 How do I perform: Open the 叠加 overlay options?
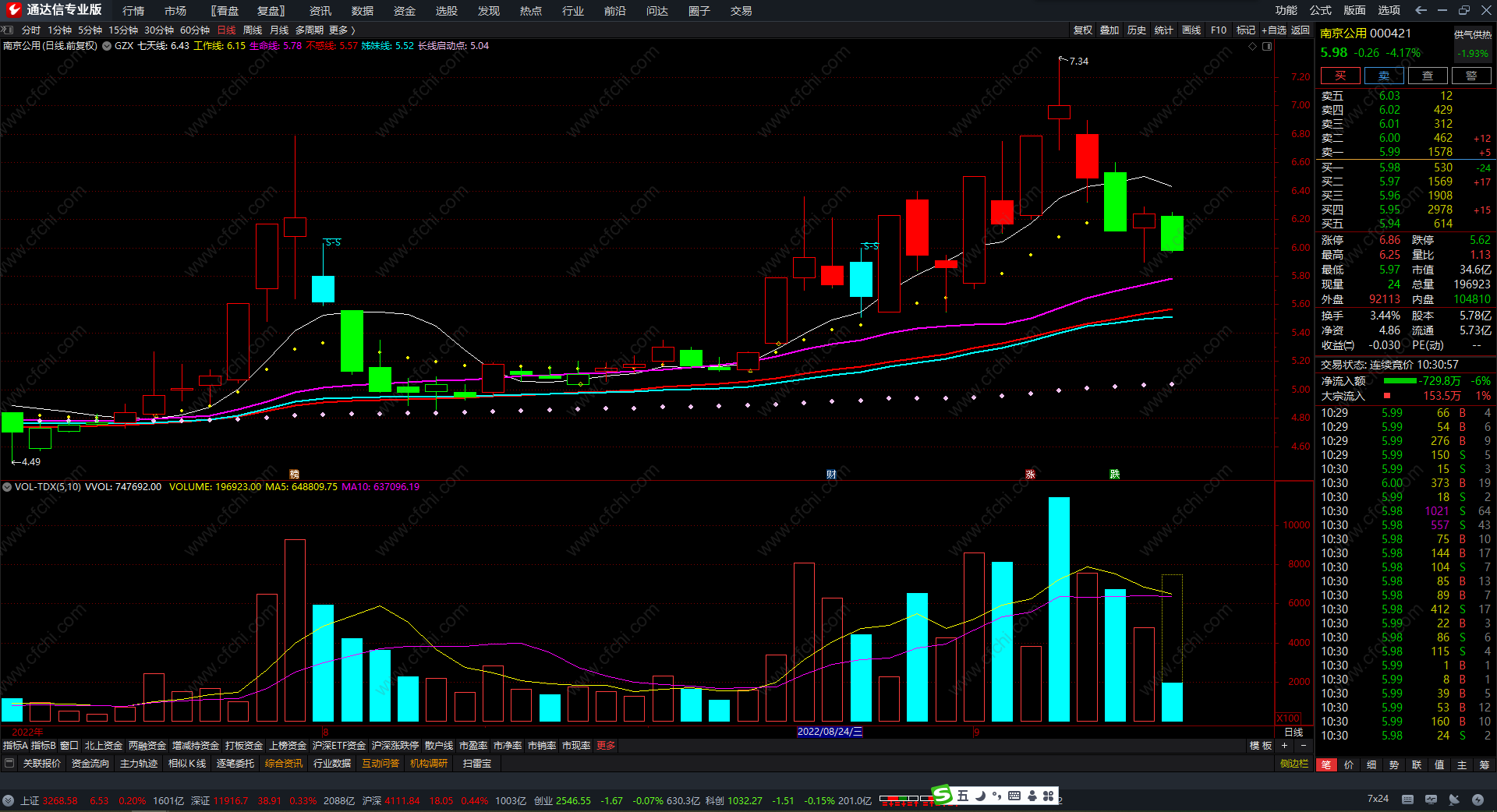coord(1109,30)
